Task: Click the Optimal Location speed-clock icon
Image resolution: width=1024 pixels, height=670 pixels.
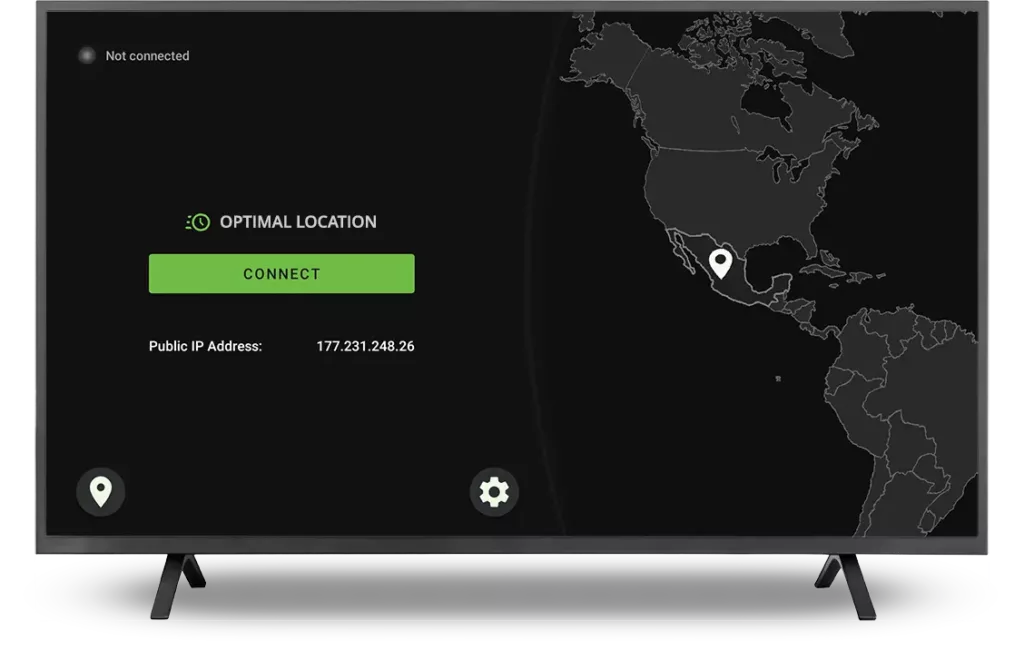Action: (198, 222)
